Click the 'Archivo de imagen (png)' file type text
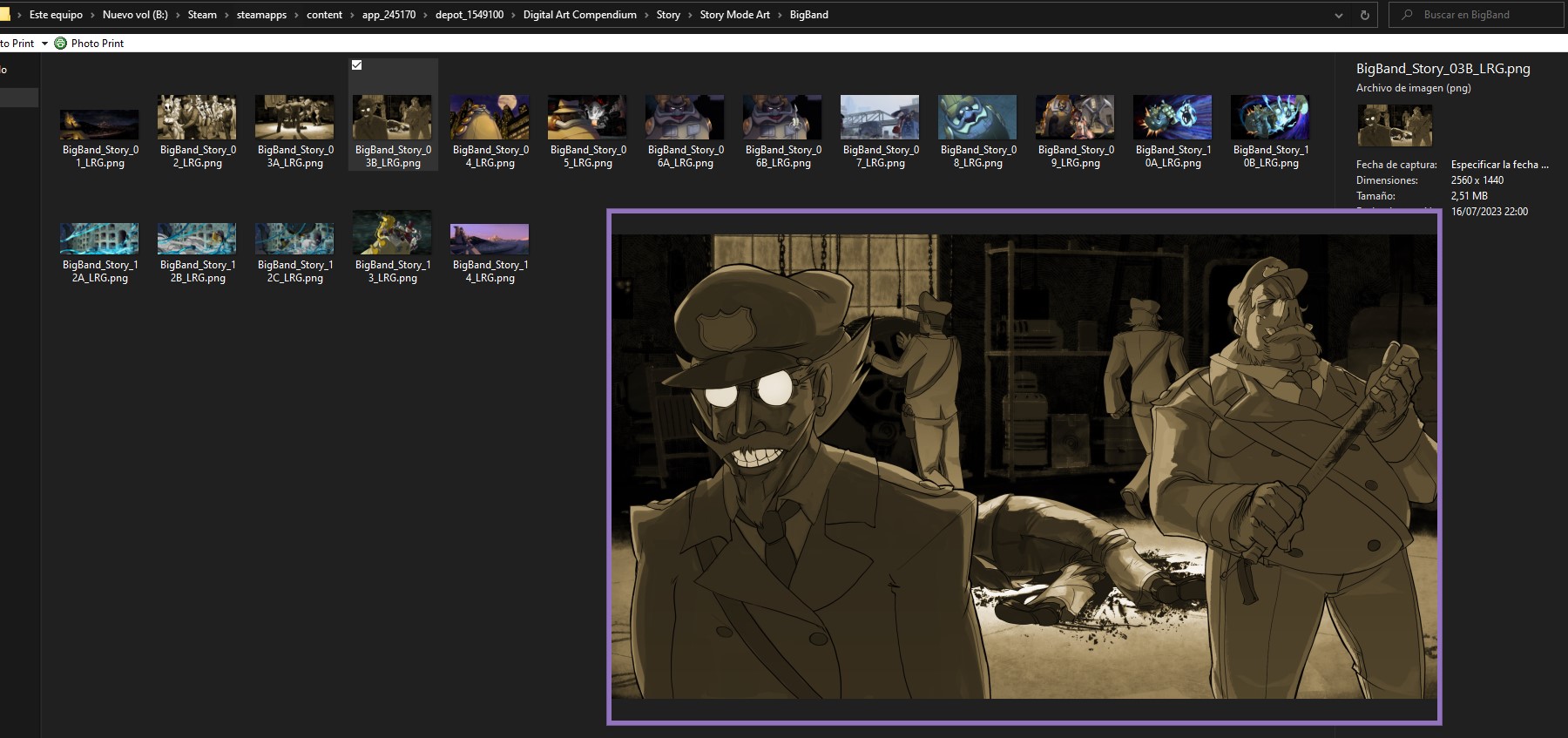This screenshot has height=738, width=1568. coord(1413,88)
